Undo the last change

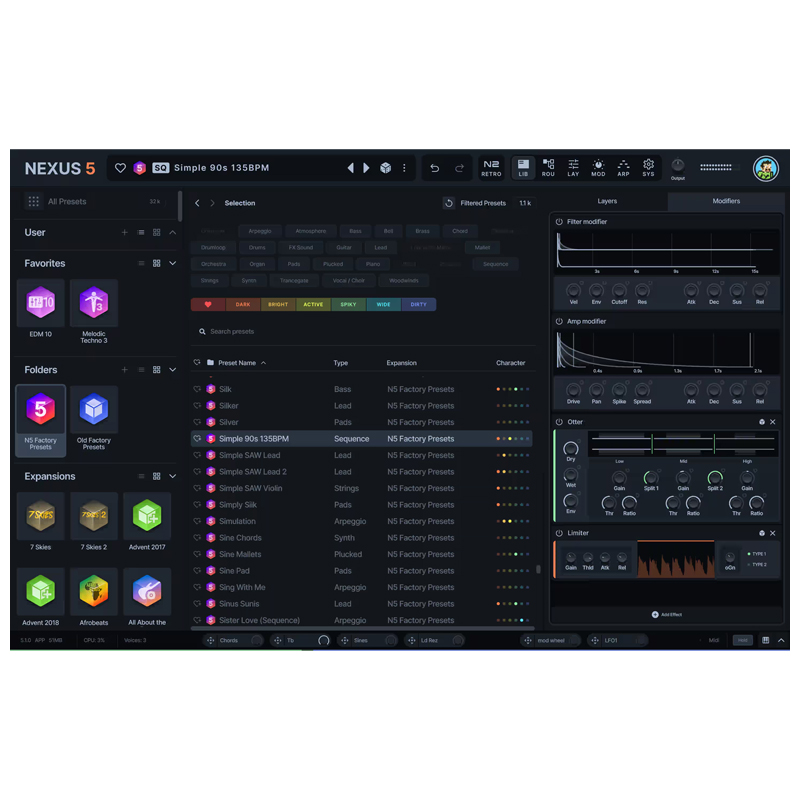pos(435,168)
